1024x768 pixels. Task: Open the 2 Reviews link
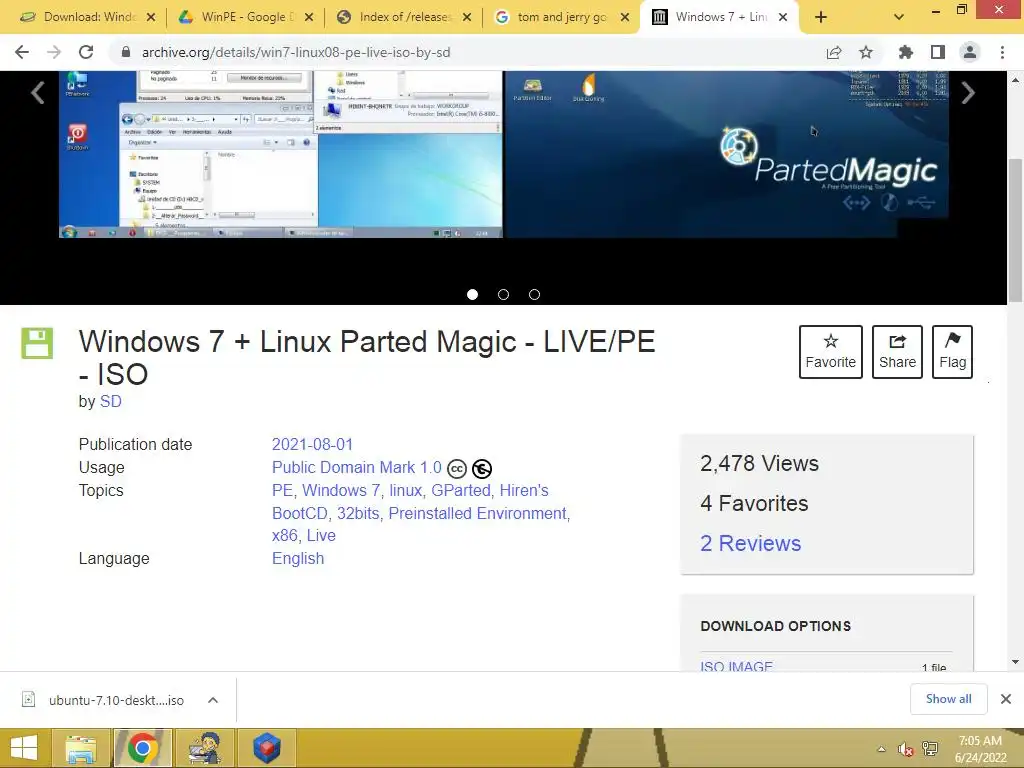(x=750, y=543)
